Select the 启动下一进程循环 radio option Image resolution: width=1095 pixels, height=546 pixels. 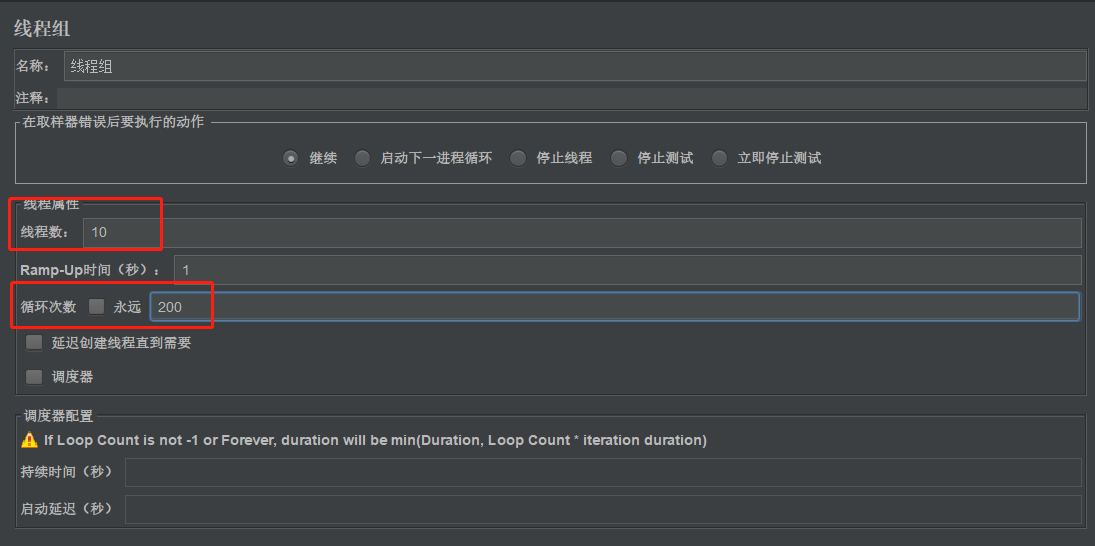(362, 158)
